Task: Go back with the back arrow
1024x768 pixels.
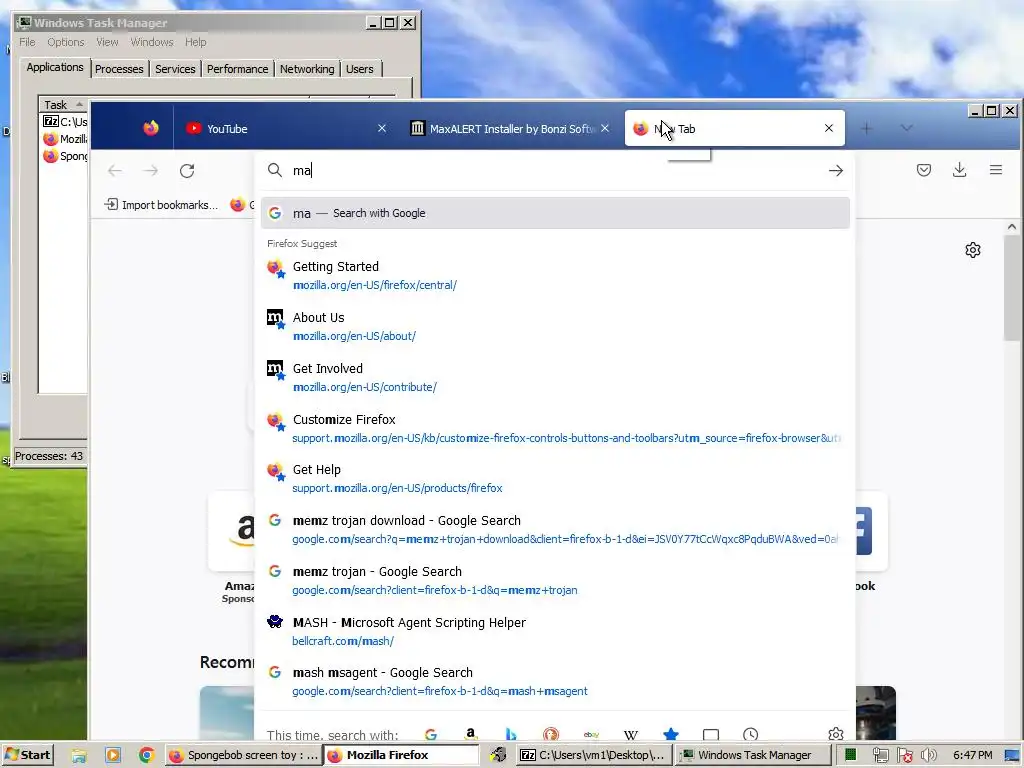Action: [x=115, y=170]
